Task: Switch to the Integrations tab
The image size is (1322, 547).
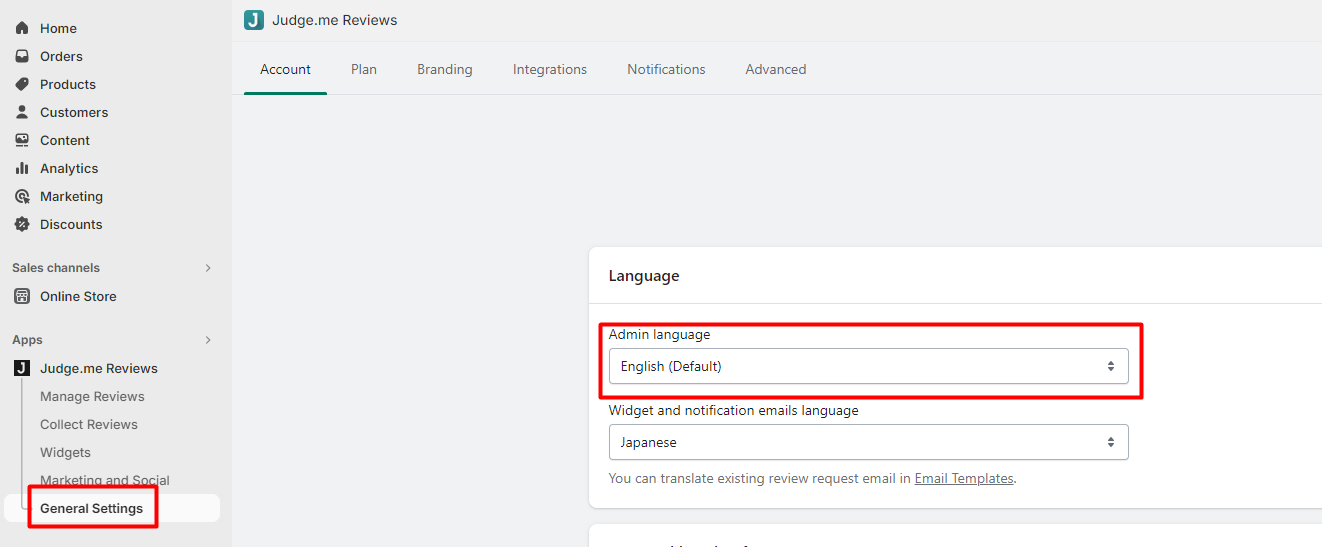Action: coord(550,69)
